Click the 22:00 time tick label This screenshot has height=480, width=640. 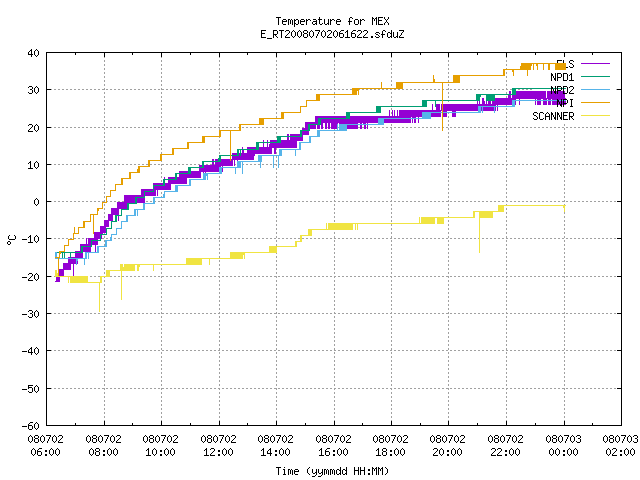[506, 452]
